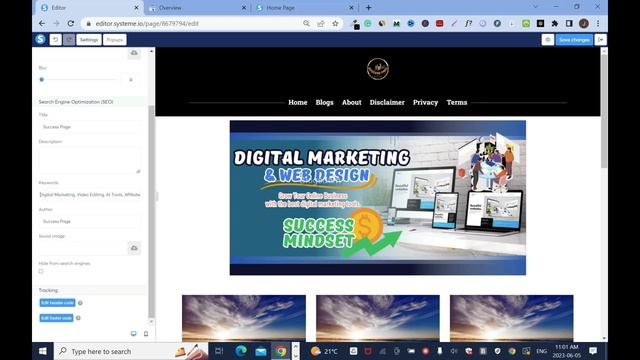
Task: Share this page icon in address bar
Action: point(321,24)
